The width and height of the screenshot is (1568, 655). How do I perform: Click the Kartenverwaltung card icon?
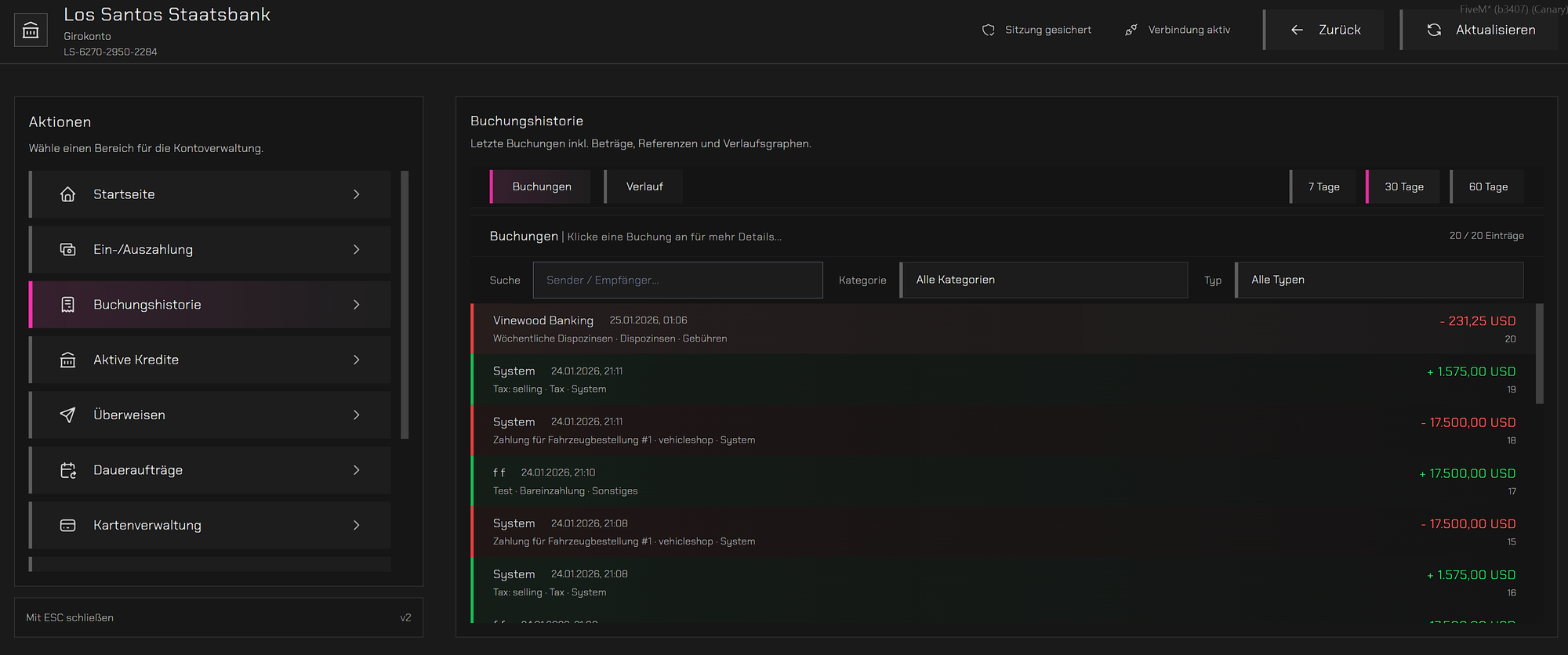pyautogui.click(x=68, y=525)
